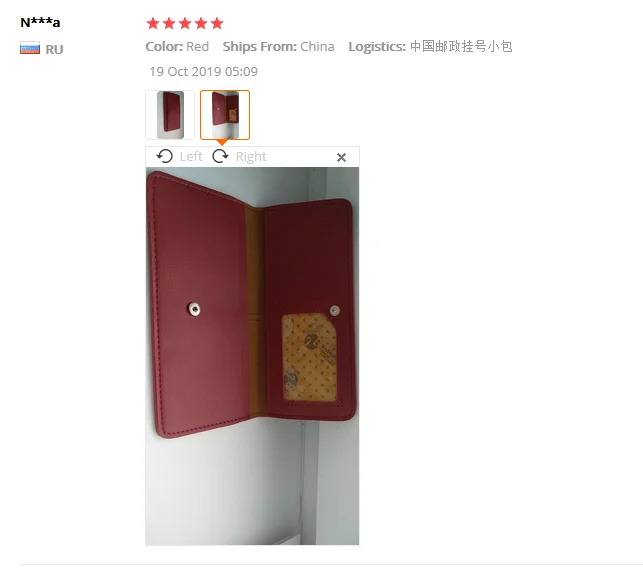The height and width of the screenshot is (576, 643).
Task: Close the enlarged photo viewer
Action: [341, 157]
